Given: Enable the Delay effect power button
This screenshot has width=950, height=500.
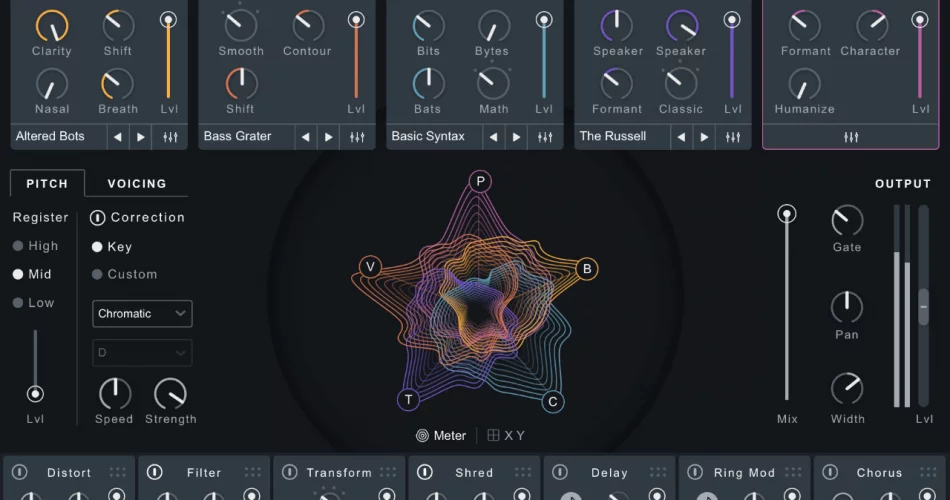Looking at the screenshot, I should 560,472.
